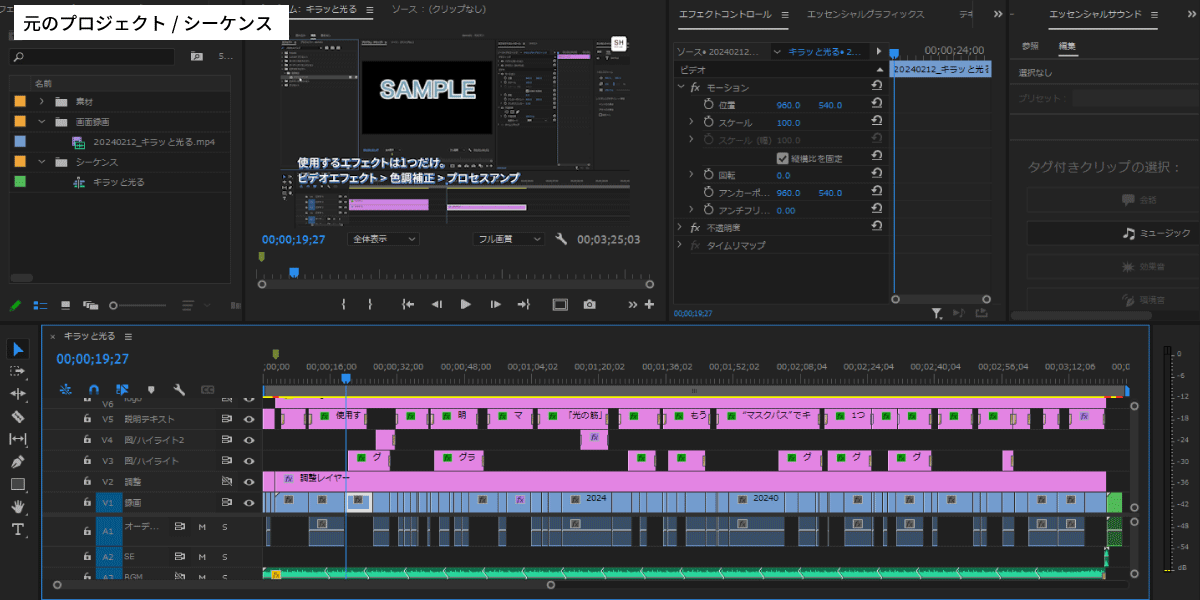Click the effect controls filter icon

(937, 313)
